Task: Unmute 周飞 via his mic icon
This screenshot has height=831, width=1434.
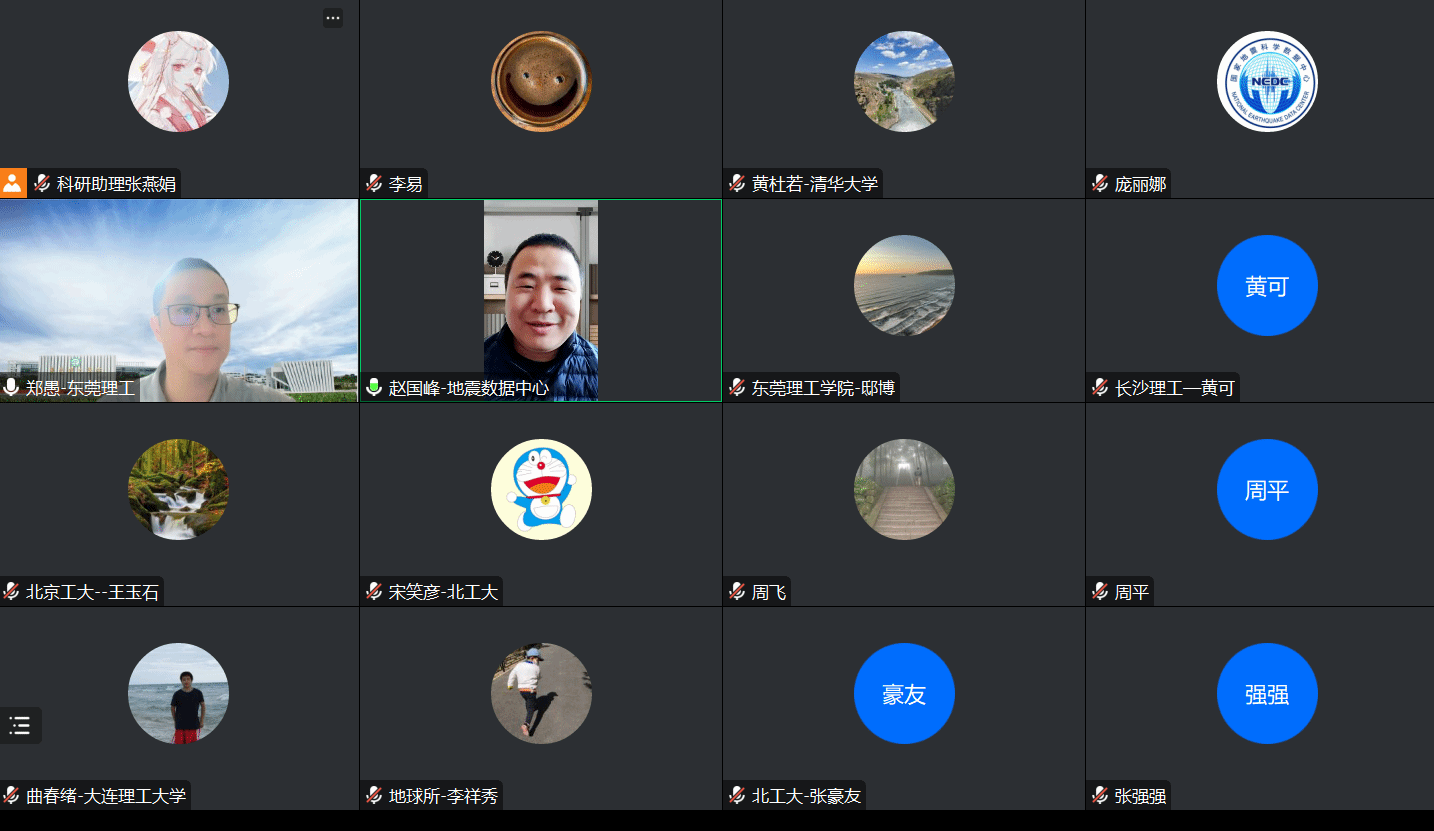Action: pyautogui.click(x=736, y=591)
